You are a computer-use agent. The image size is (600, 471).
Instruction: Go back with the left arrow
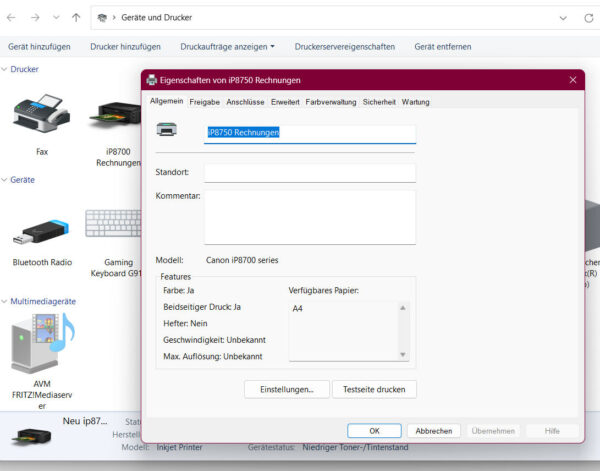tap(11, 18)
